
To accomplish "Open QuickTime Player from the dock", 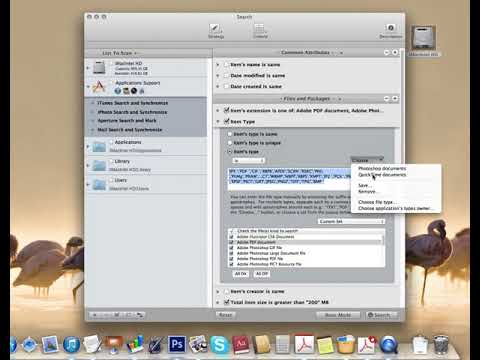I will coord(388,345).
